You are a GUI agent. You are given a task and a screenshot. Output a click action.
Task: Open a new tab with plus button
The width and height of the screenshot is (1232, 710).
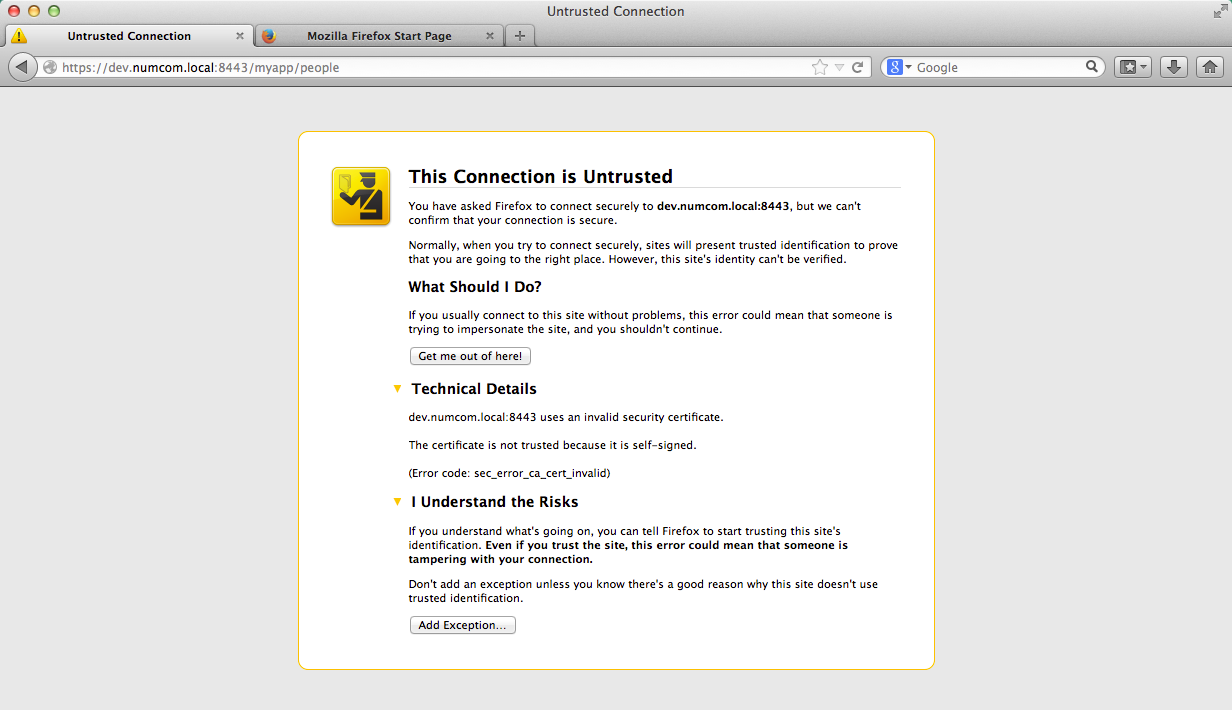[x=519, y=36]
